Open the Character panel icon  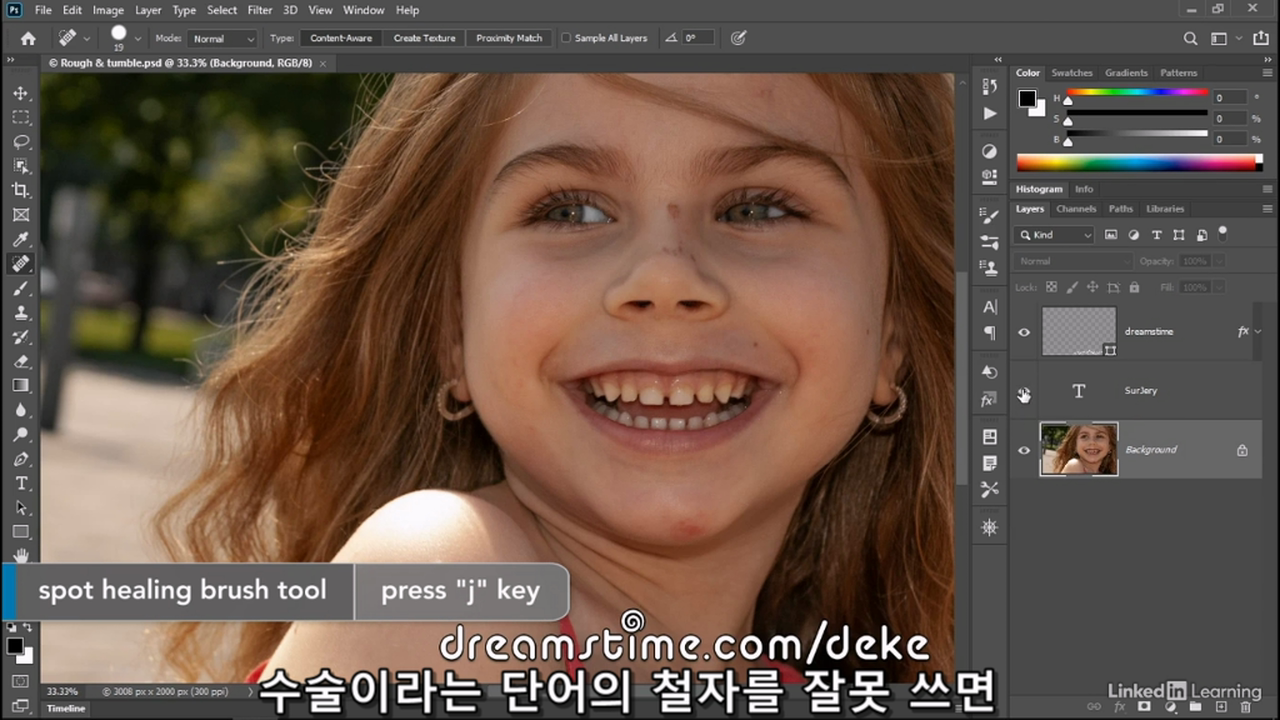point(989,307)
